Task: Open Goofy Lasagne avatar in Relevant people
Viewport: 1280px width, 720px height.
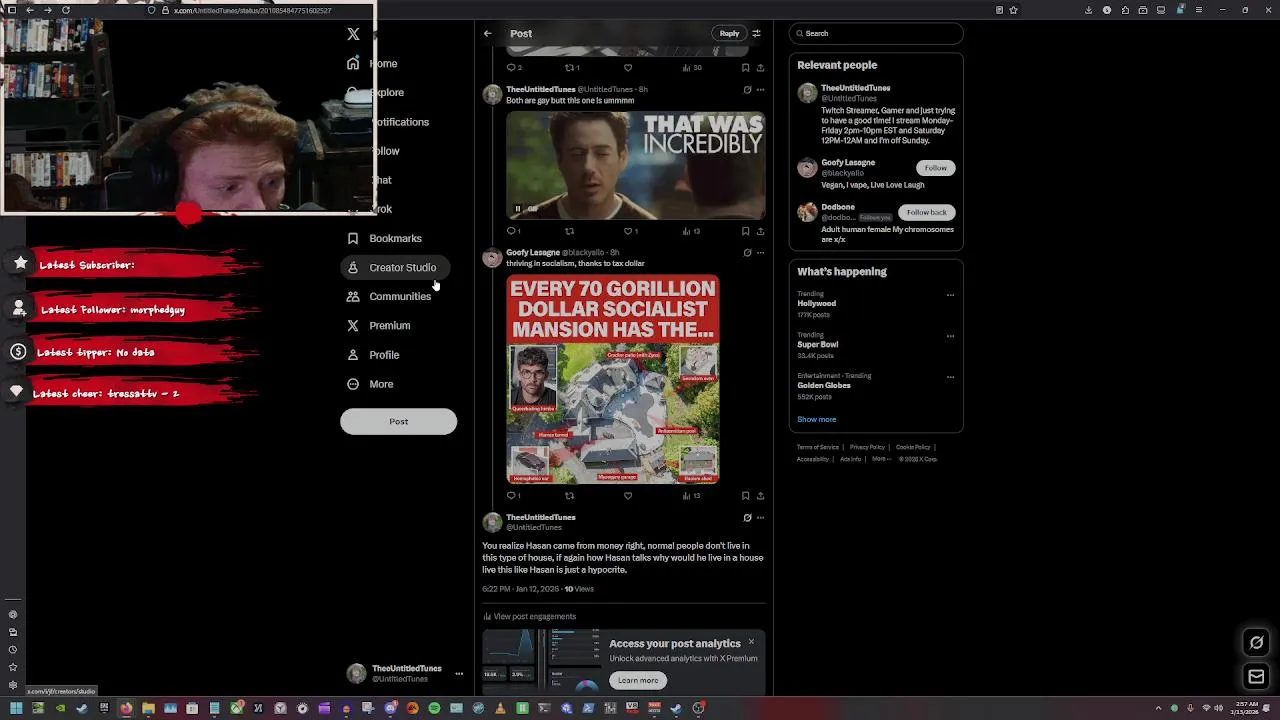Action: pyautogui.click(x=807, y=168)
